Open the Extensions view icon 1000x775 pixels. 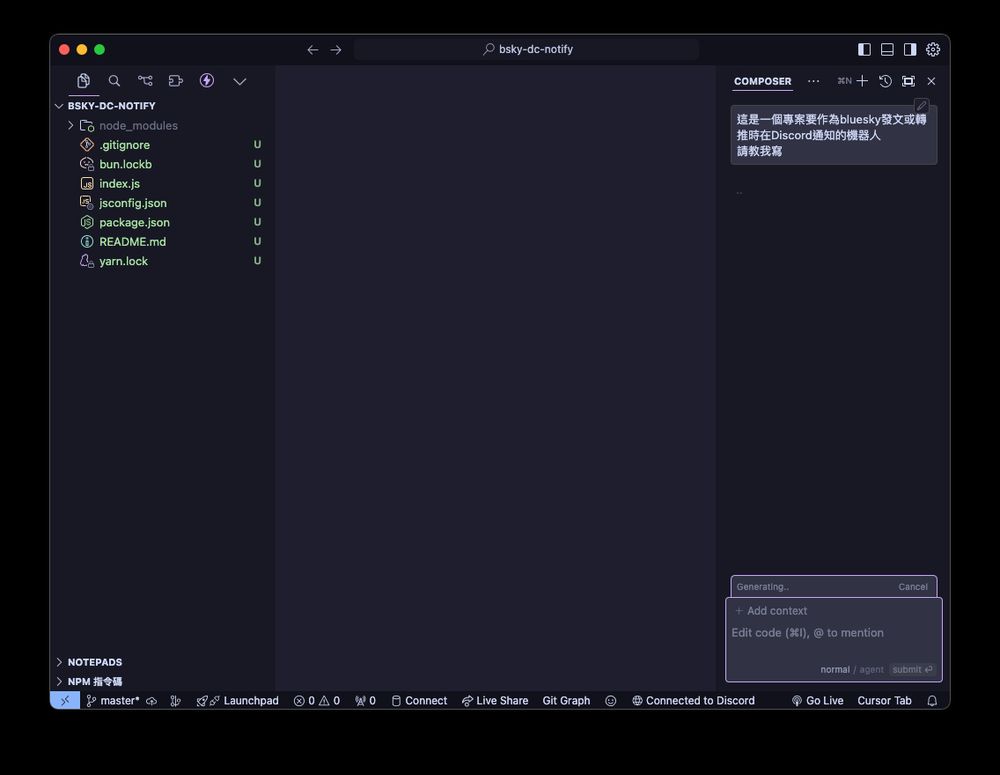click(x=176, y=80)
